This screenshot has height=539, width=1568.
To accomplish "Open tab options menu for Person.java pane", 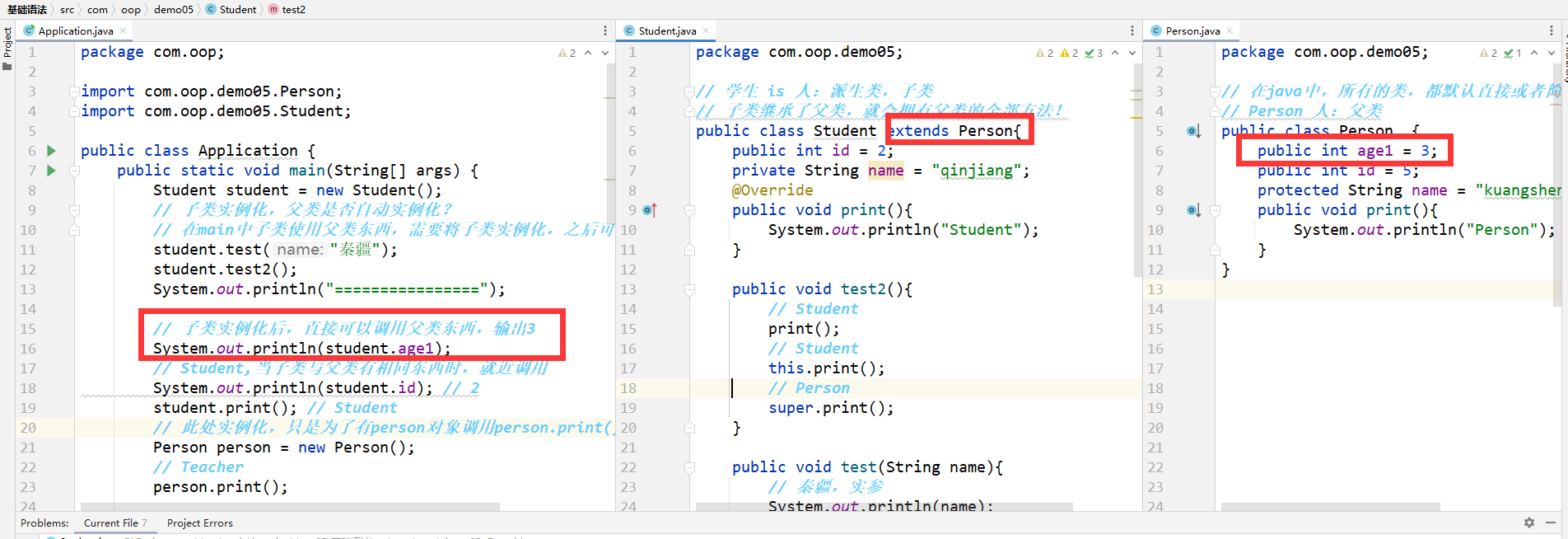I will 1552,30.
